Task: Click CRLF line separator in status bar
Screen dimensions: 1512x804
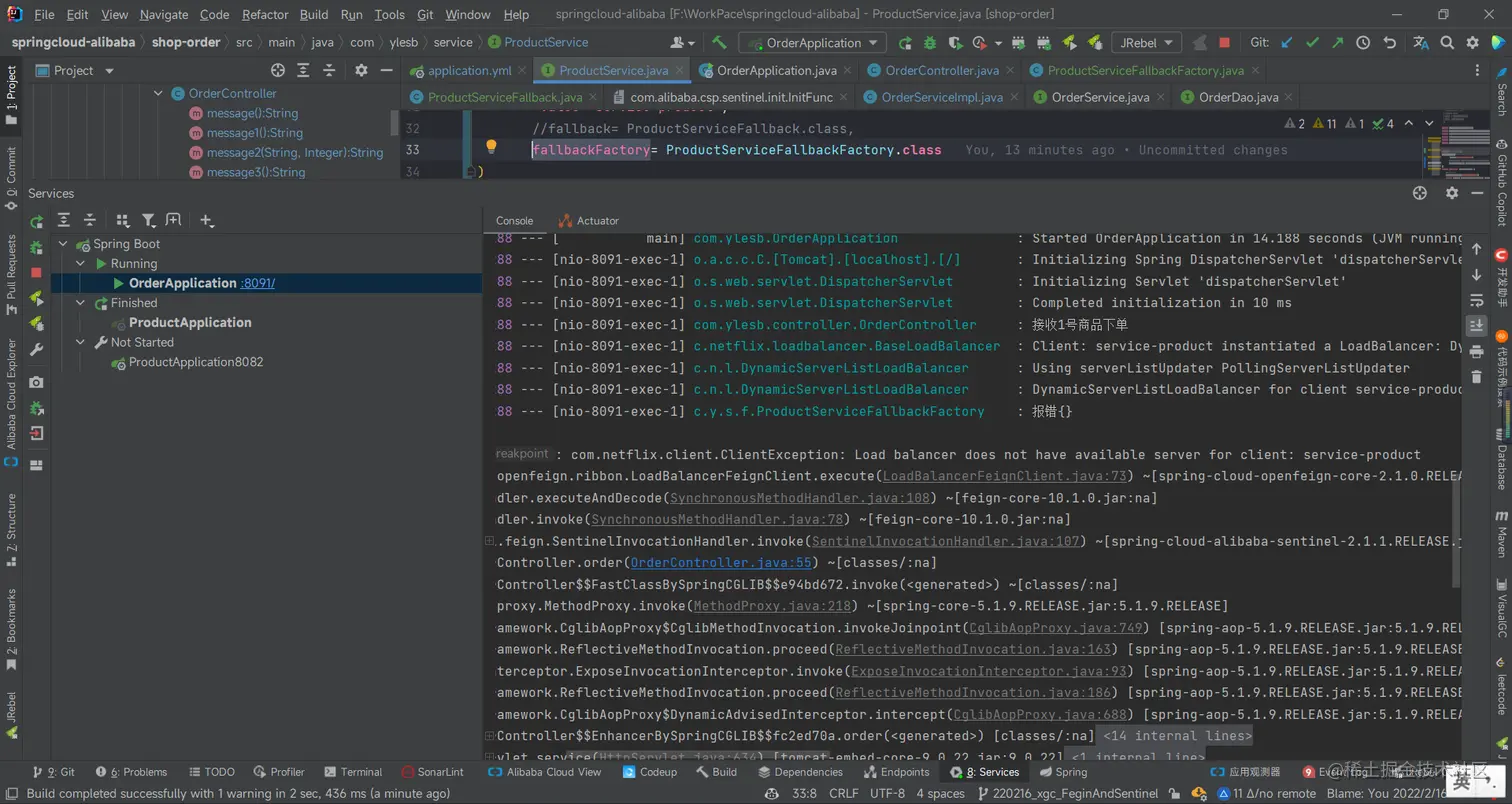Action: click(843, 793)
